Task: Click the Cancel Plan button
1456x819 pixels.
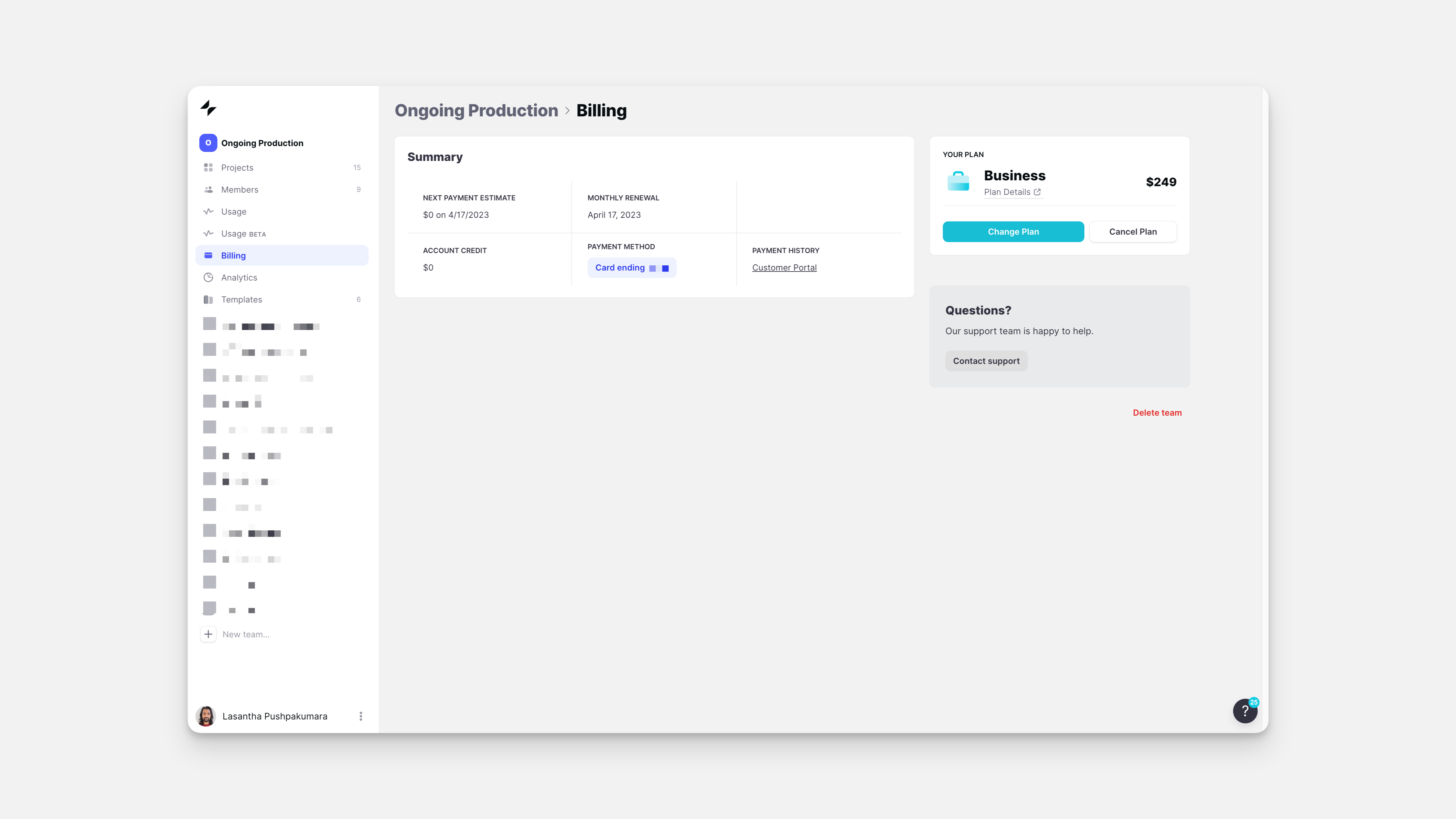Action: click(1133, 232)
